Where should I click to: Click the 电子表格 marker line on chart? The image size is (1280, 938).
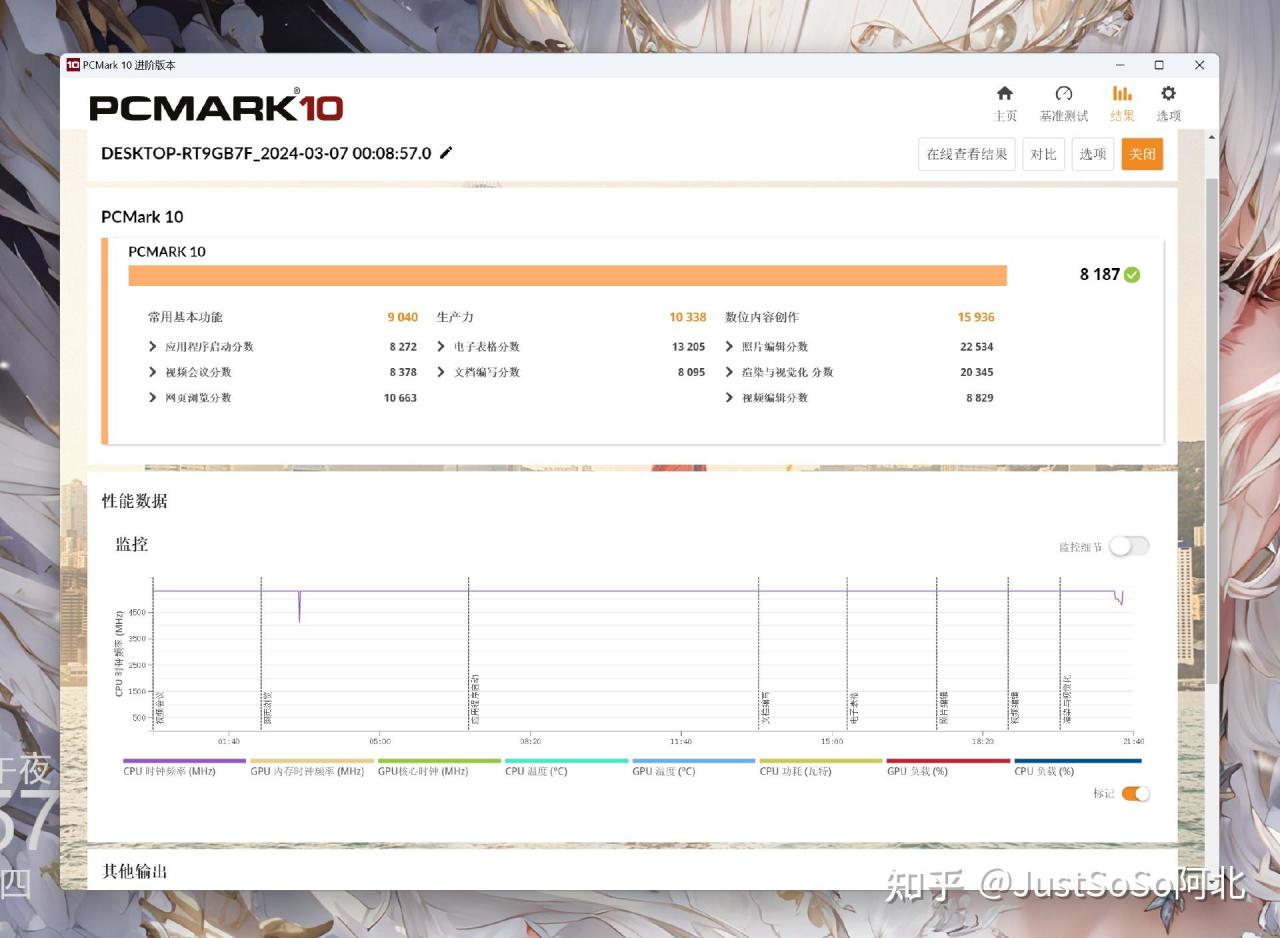[847, 654]
